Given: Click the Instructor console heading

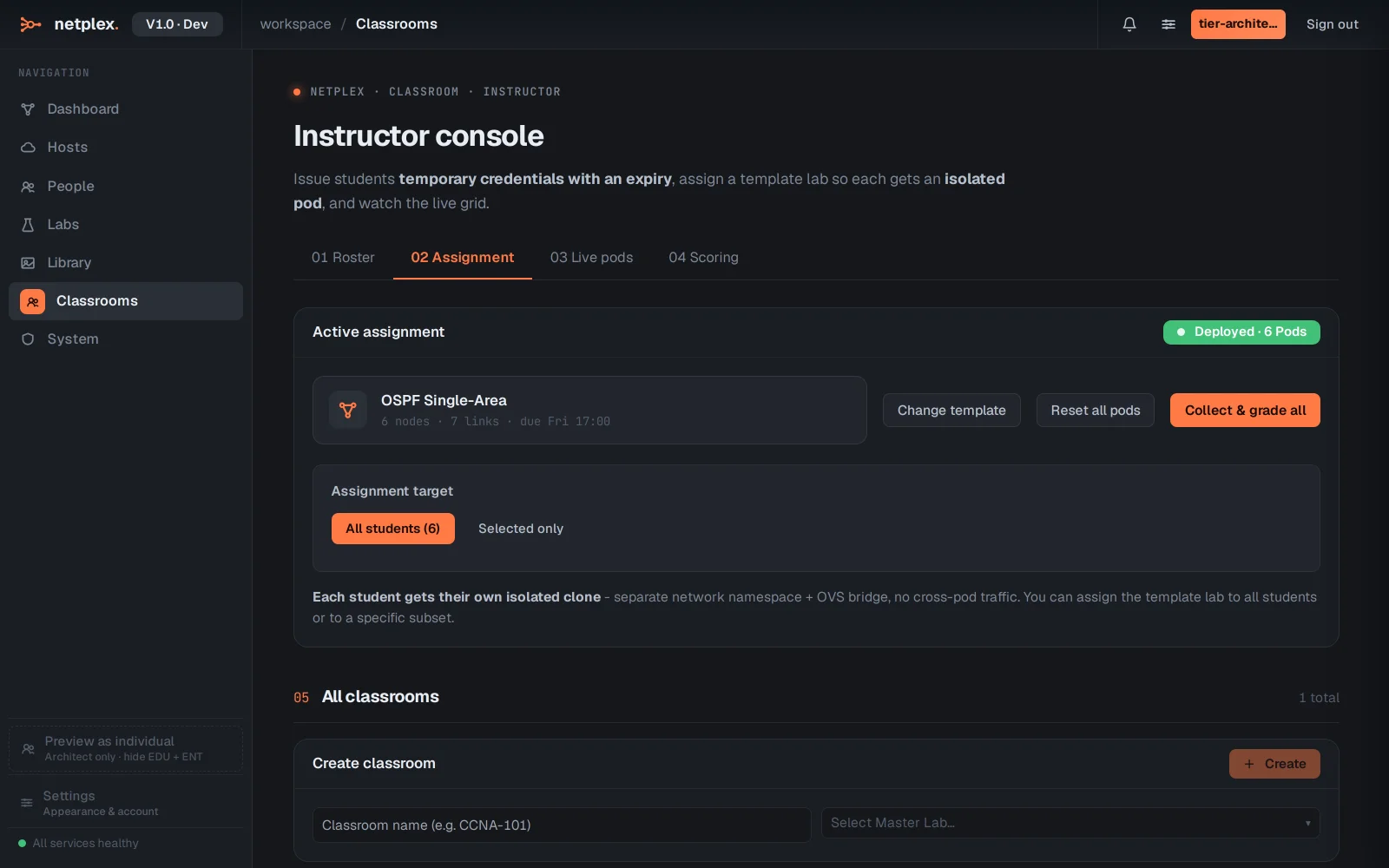Looking at the screenshot, I should coord(418,136).
